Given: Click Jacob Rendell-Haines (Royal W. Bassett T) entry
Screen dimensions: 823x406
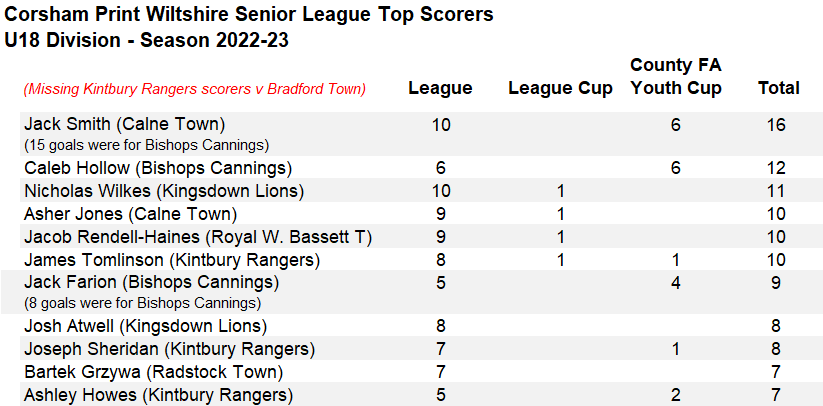Looking at the screenshot, I should [197, 237].
